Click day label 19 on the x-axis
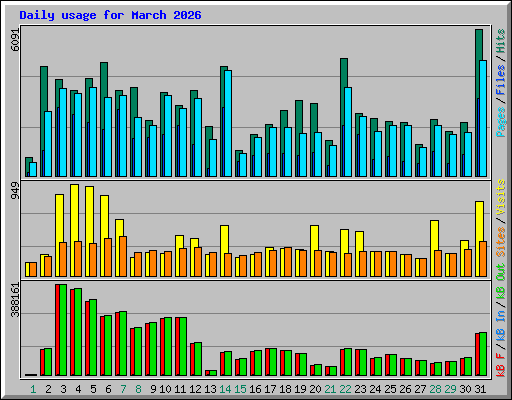The width and height of the screenshot is (512, 400). (300, 389)
